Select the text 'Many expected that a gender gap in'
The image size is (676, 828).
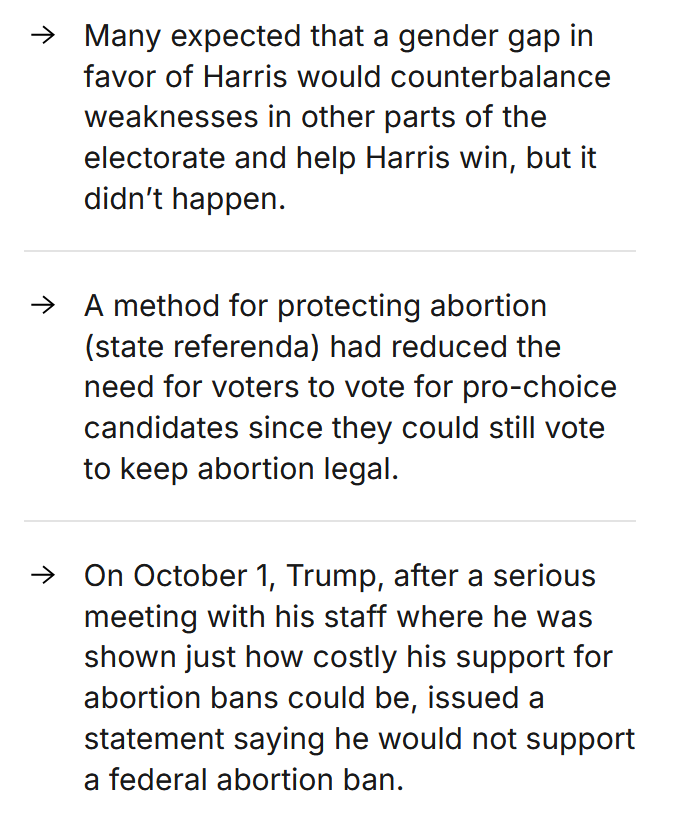(339, 37)
